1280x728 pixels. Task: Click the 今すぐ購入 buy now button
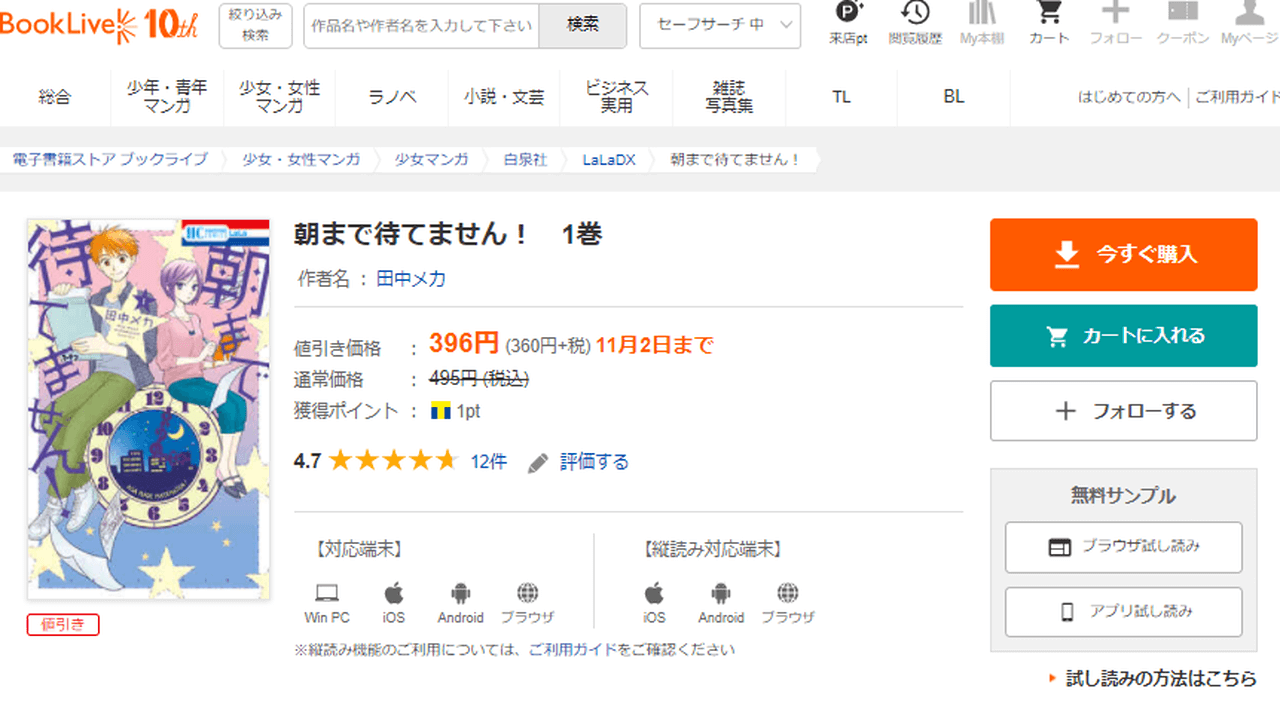pos(1123,255)
